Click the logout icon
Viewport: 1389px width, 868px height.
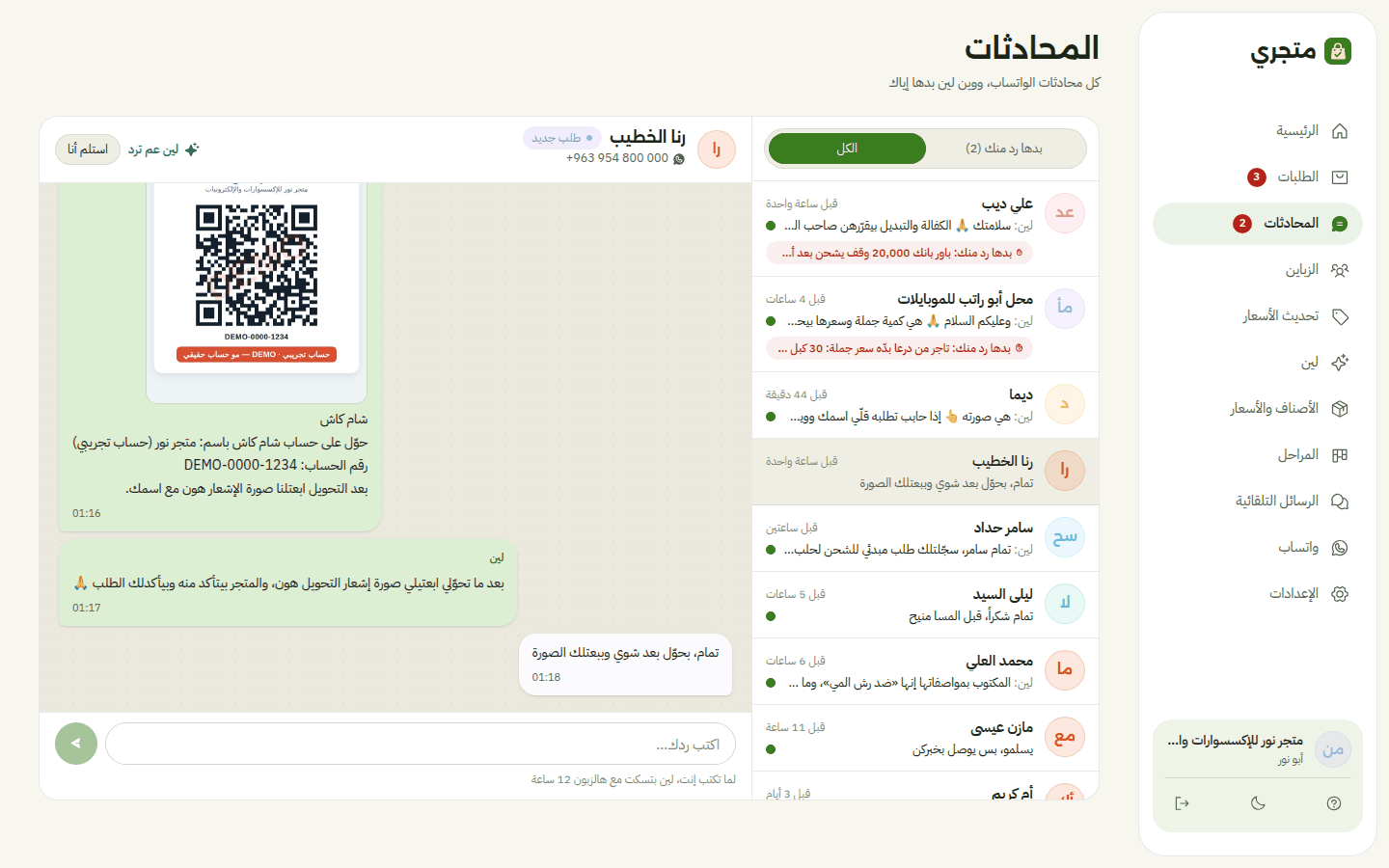(x=1182, y=803)
